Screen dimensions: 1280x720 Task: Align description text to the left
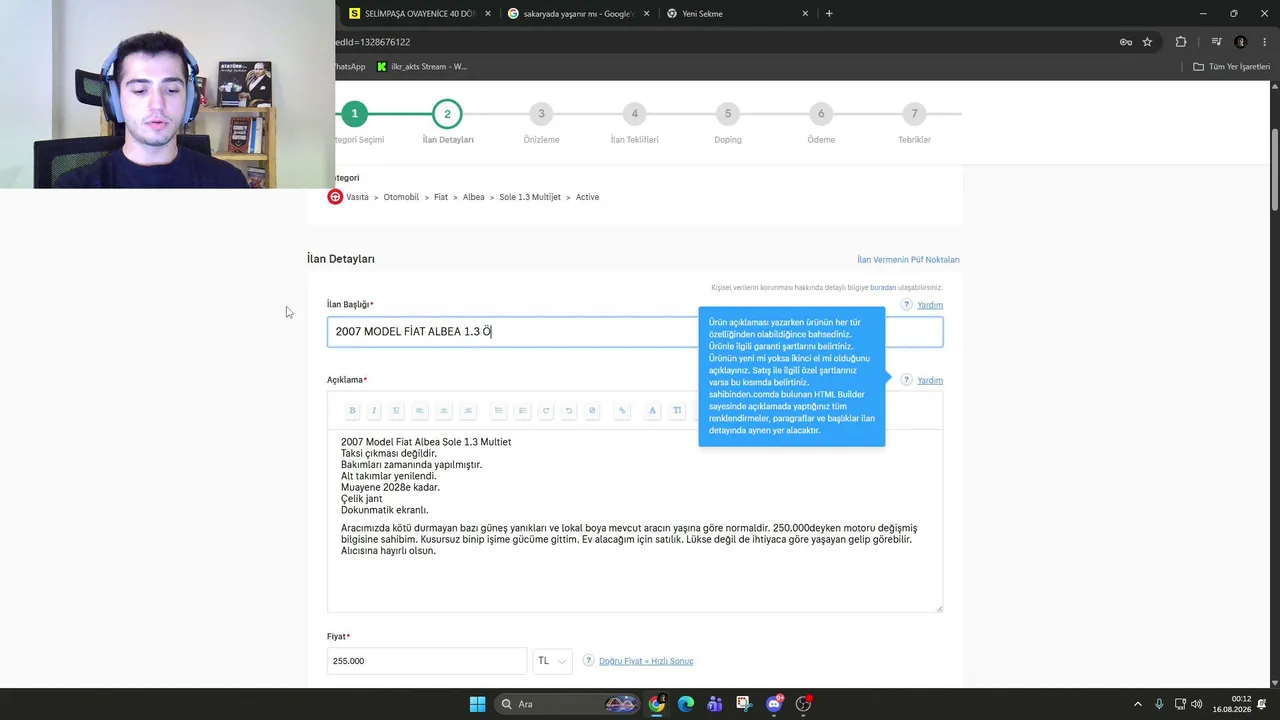420,410
